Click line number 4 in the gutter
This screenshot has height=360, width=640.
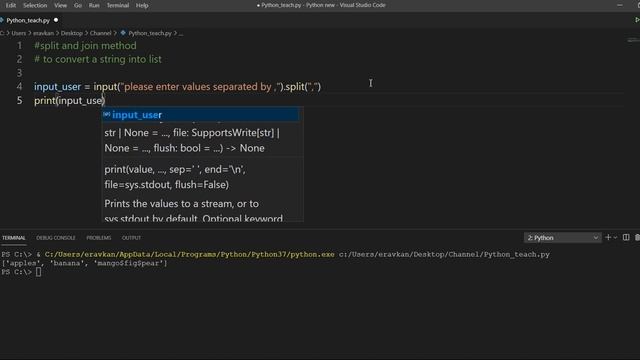19,87
